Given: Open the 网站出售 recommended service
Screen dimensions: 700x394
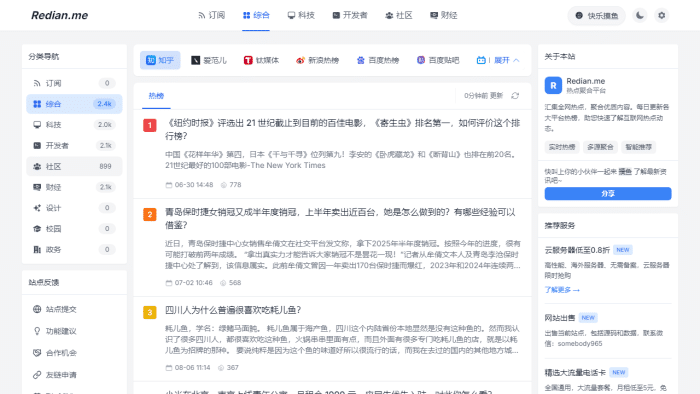Looking at the screenshot, I should click(x=560, y=318).
